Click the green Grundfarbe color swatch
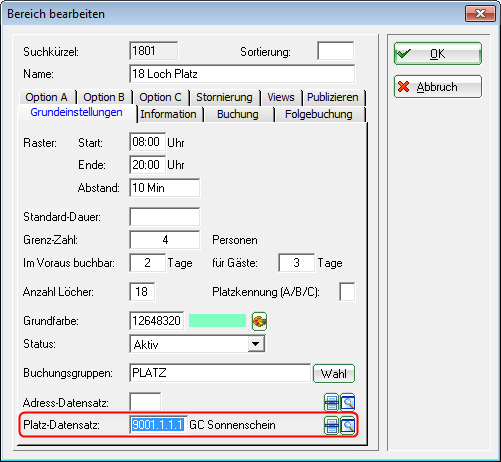501x462 pixels. [217, 321]
